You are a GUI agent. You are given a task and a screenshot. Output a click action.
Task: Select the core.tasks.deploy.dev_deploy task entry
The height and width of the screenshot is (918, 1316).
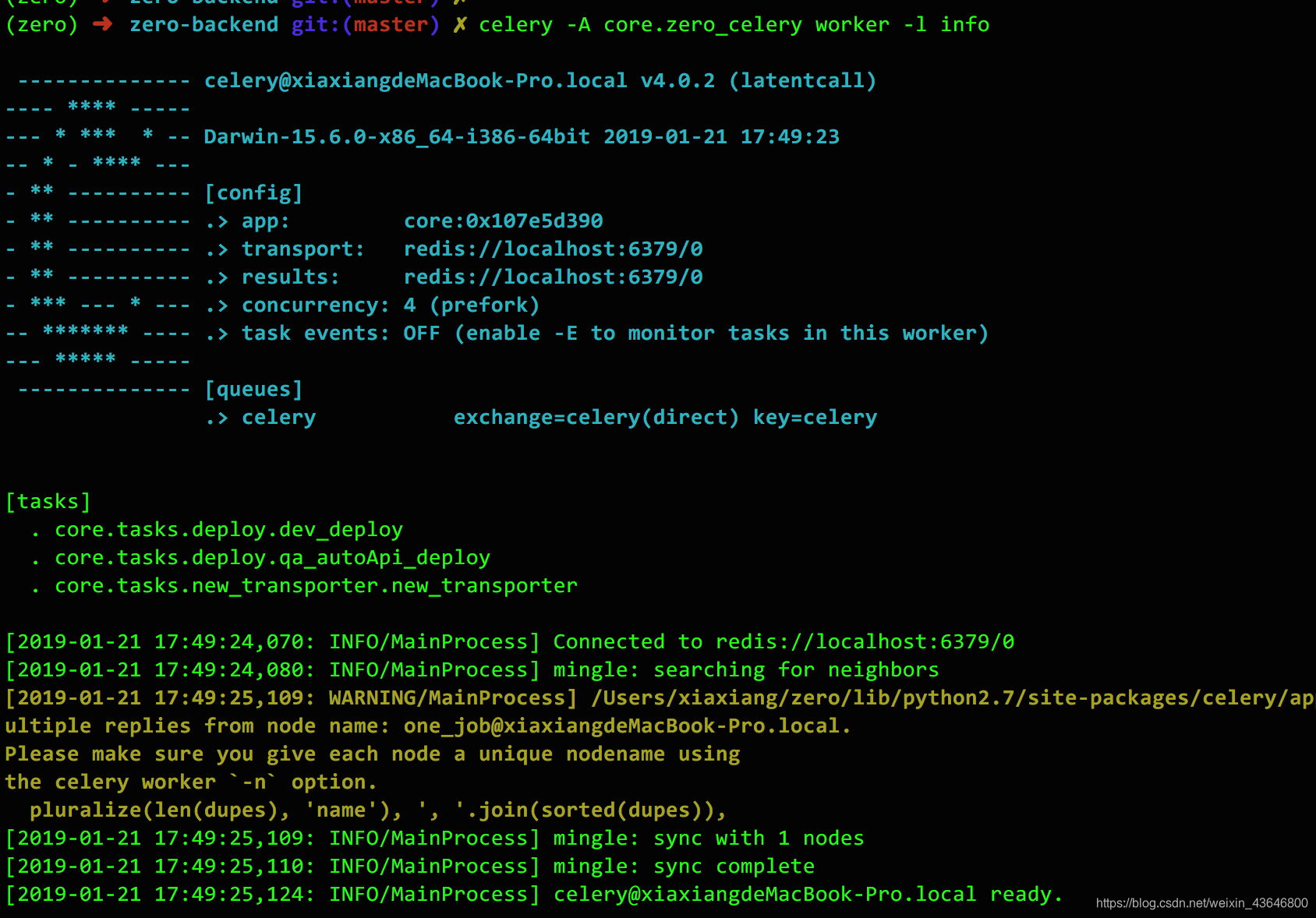pyautogui.click(x=228, y=529)
